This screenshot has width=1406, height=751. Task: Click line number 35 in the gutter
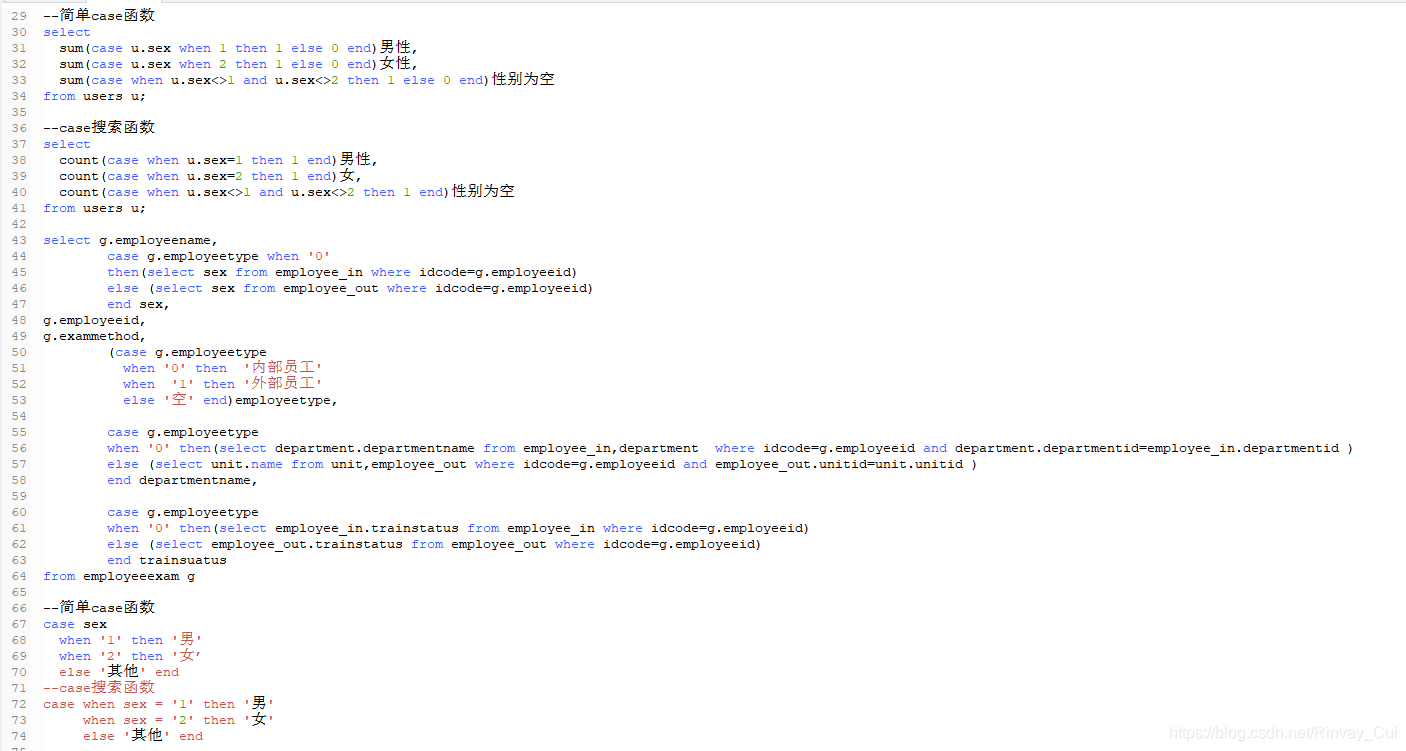(19, 112)
